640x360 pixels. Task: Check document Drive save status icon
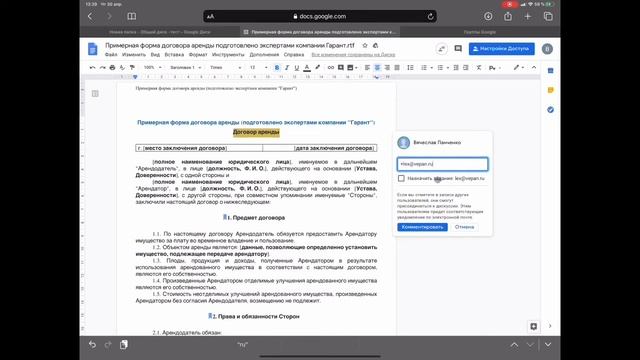pos(375,45)
